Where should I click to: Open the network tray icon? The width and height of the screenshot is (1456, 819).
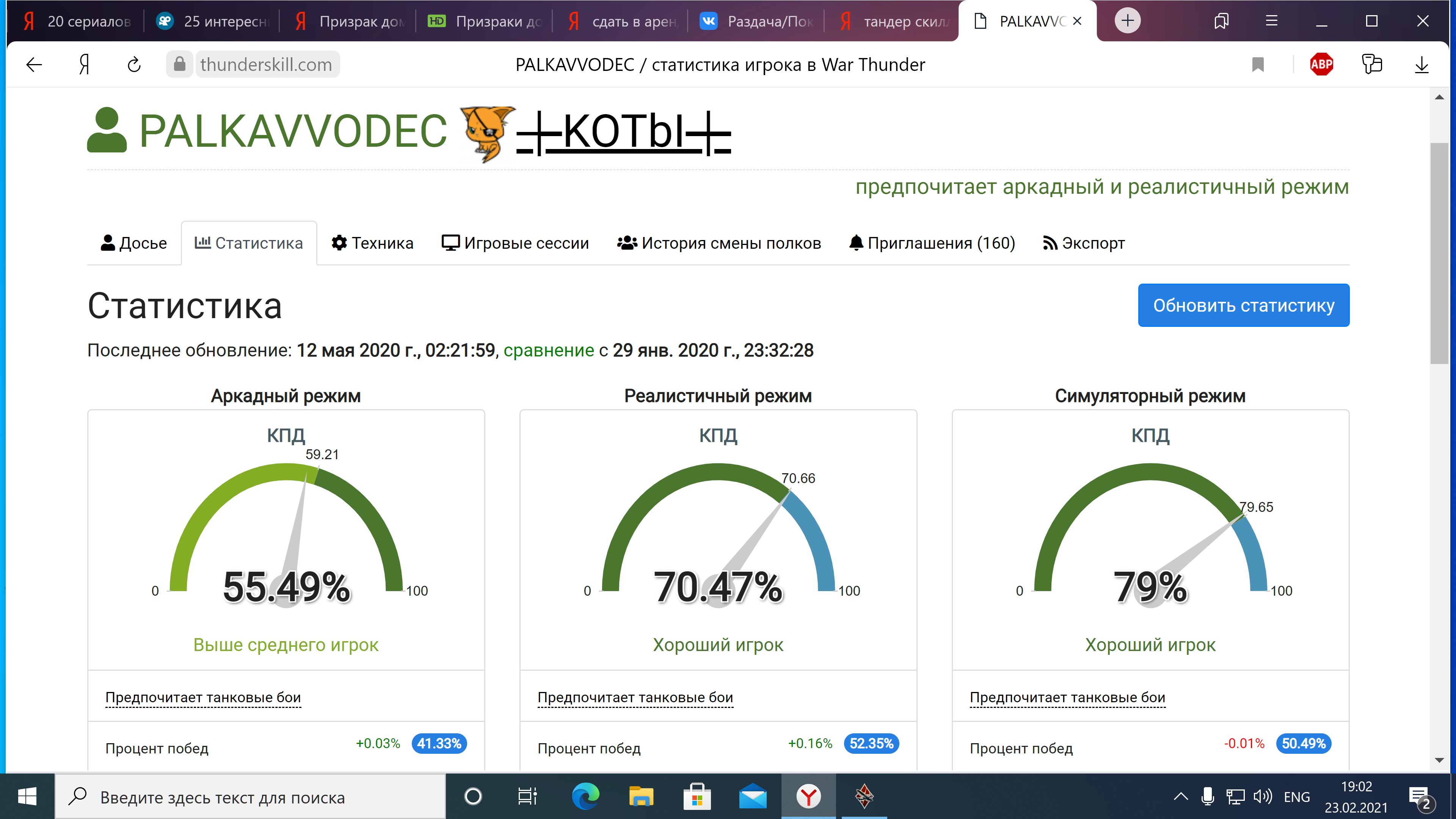(x=1235, y=797)
